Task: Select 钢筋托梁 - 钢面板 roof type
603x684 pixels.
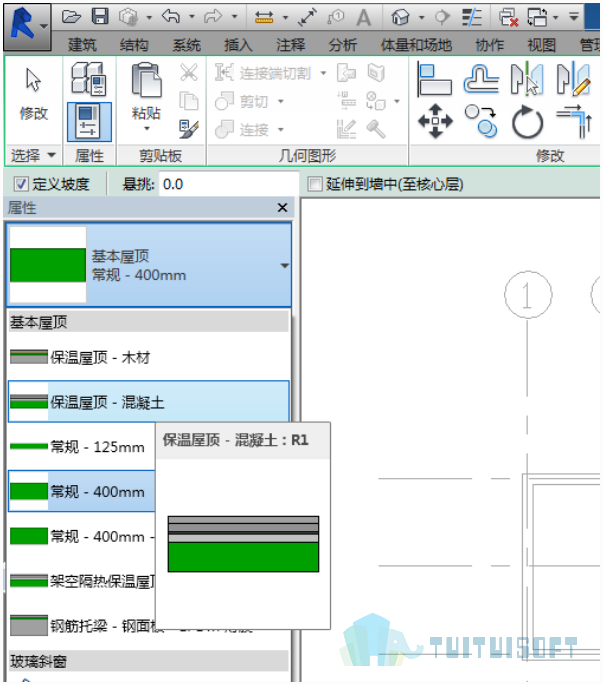Action: coord(82,626)
